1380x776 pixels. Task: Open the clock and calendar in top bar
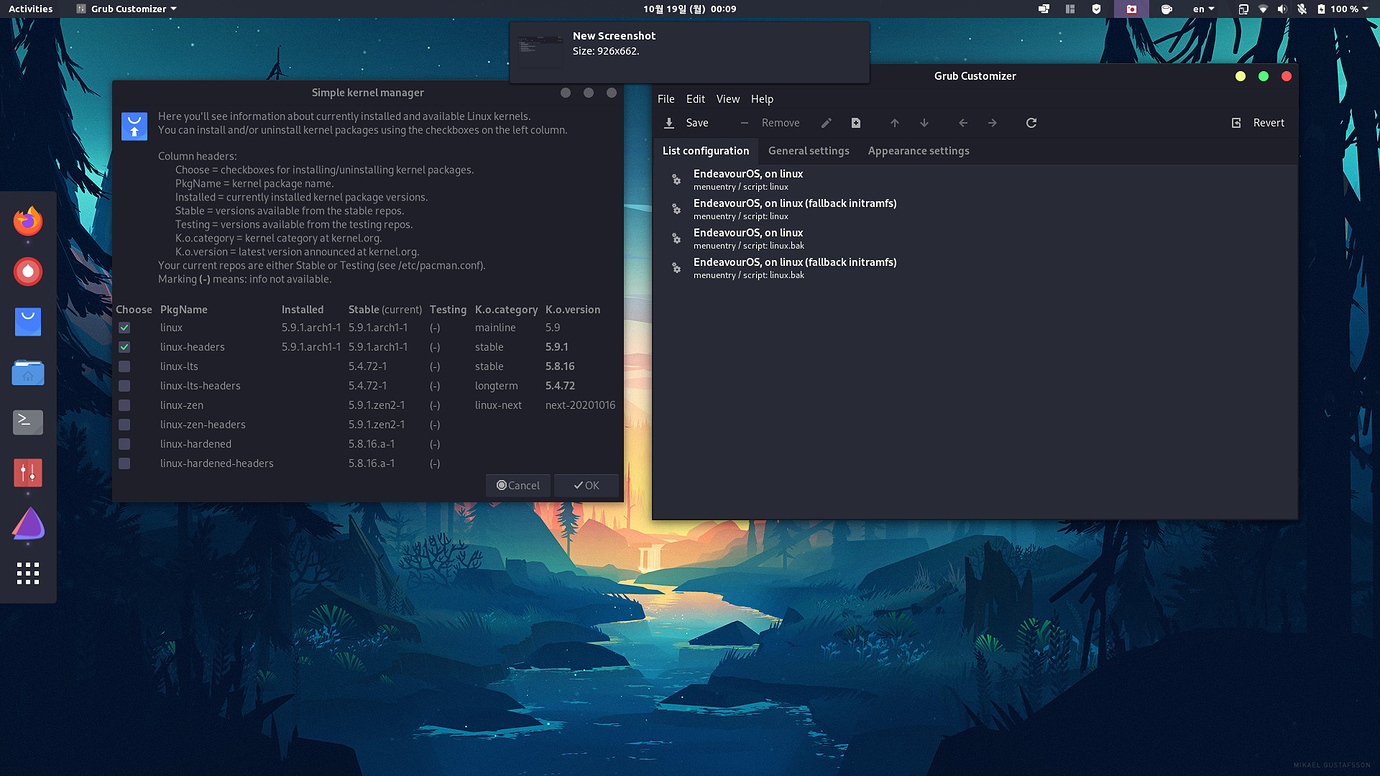click(690, 9)
